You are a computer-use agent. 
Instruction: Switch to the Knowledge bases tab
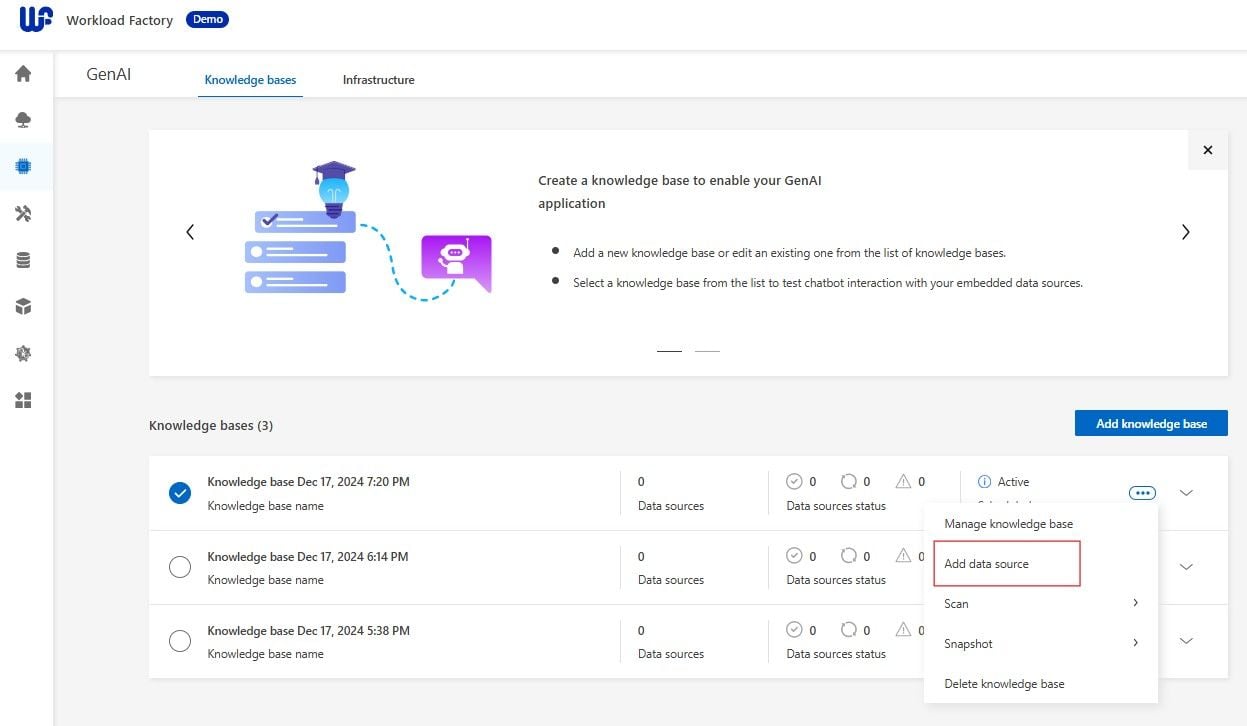pos(250,80)
